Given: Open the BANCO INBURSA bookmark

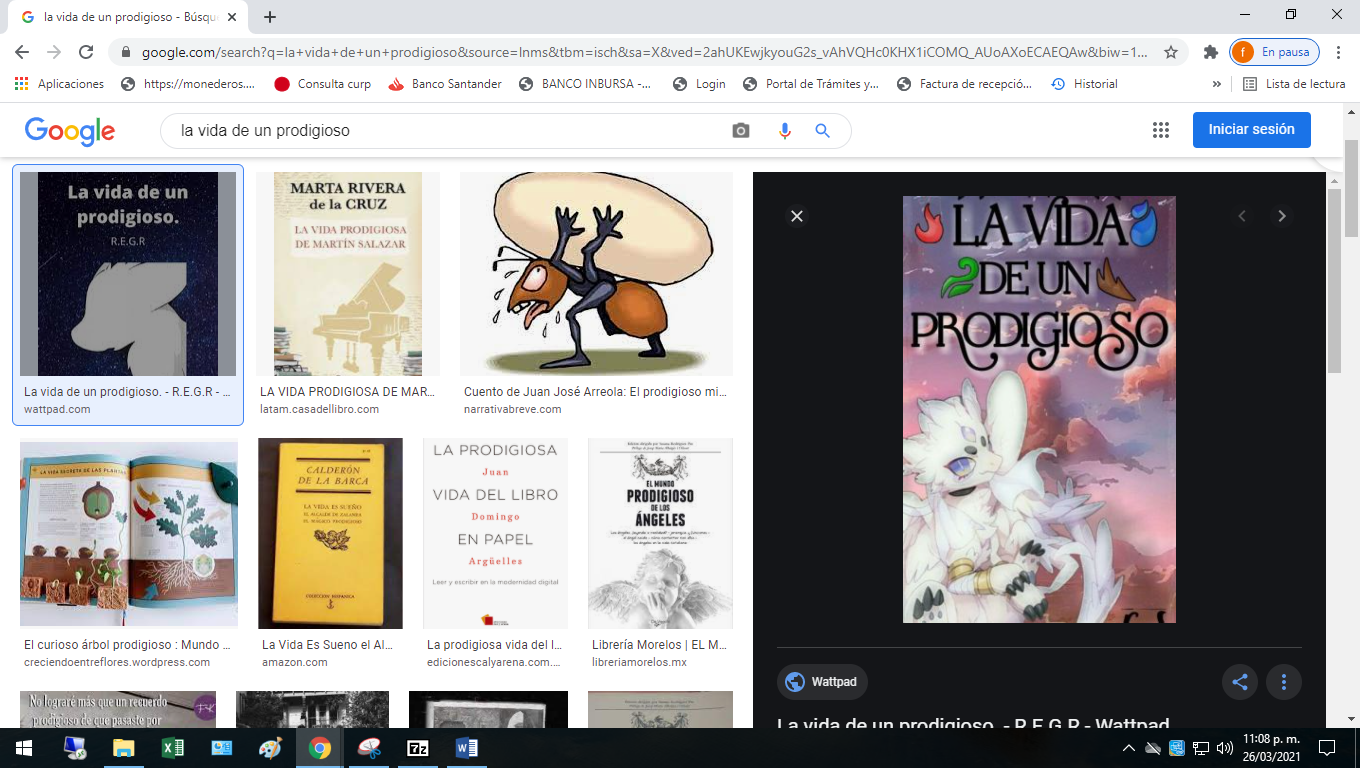Looking at the screenshot, I should [586, 84].
